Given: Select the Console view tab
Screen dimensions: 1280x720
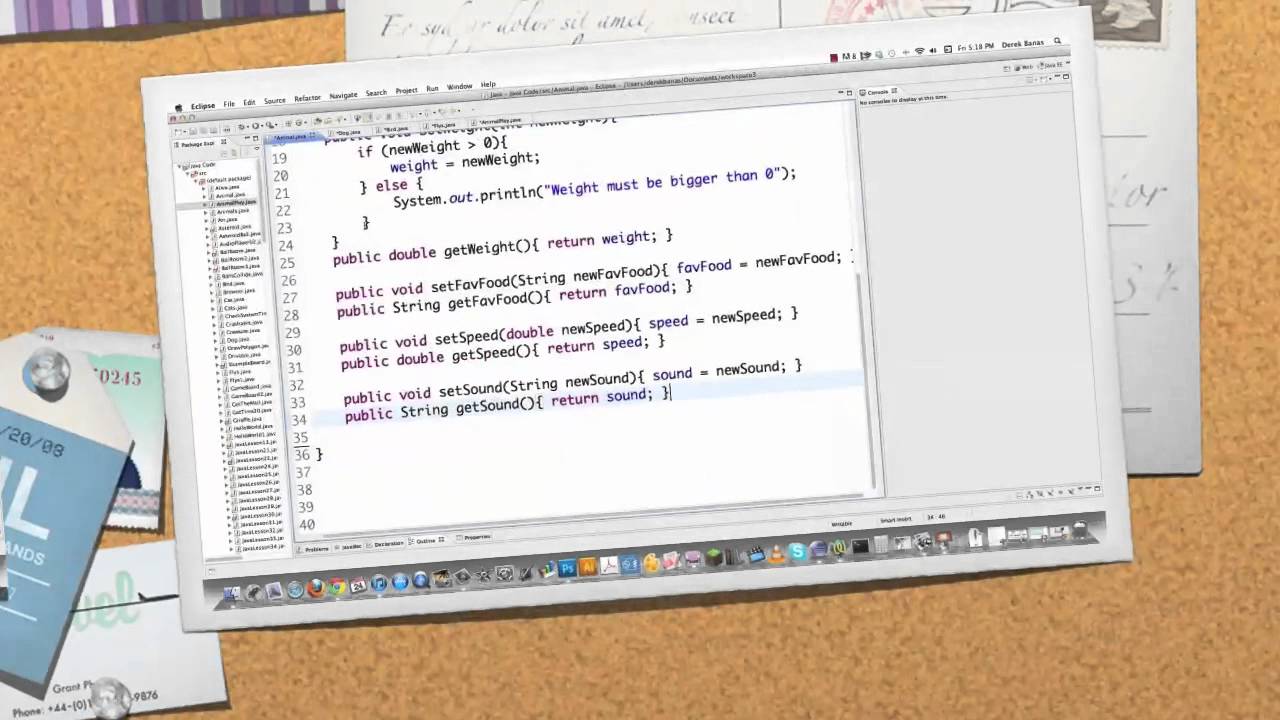Looking at the screenshot, I should (x=878, y=92).
